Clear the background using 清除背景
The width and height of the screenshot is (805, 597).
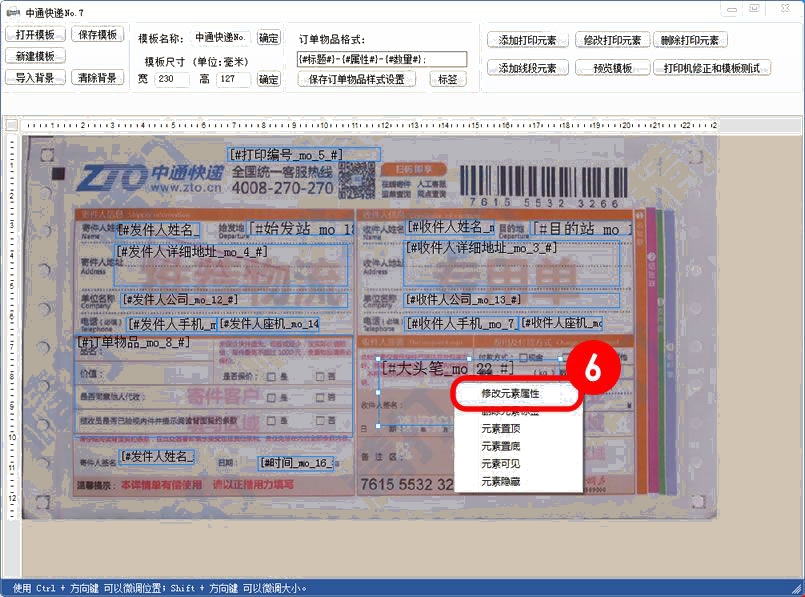[x=95, y=79]
